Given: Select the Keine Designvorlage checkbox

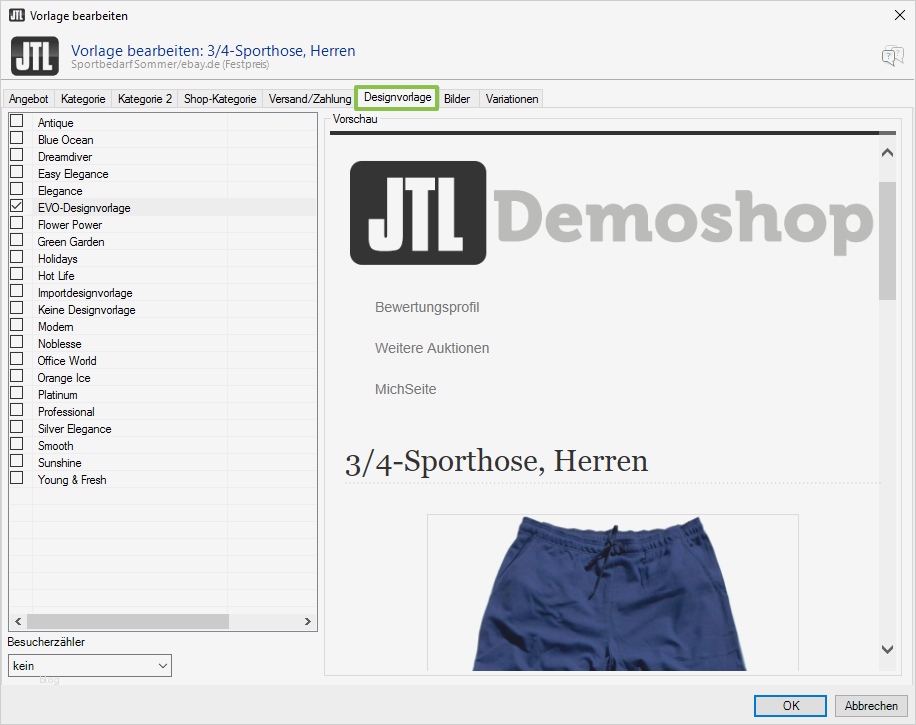Looking at the screenshot, I should [x=15, y=309].
